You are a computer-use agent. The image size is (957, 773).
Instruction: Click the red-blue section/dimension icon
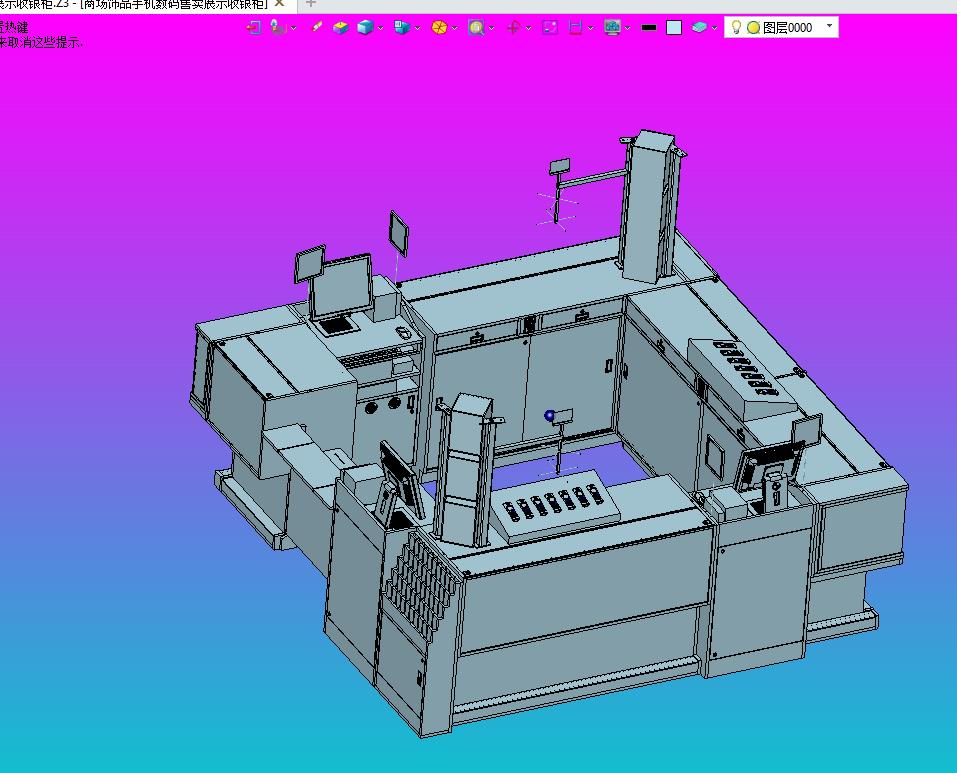(575, 27)
